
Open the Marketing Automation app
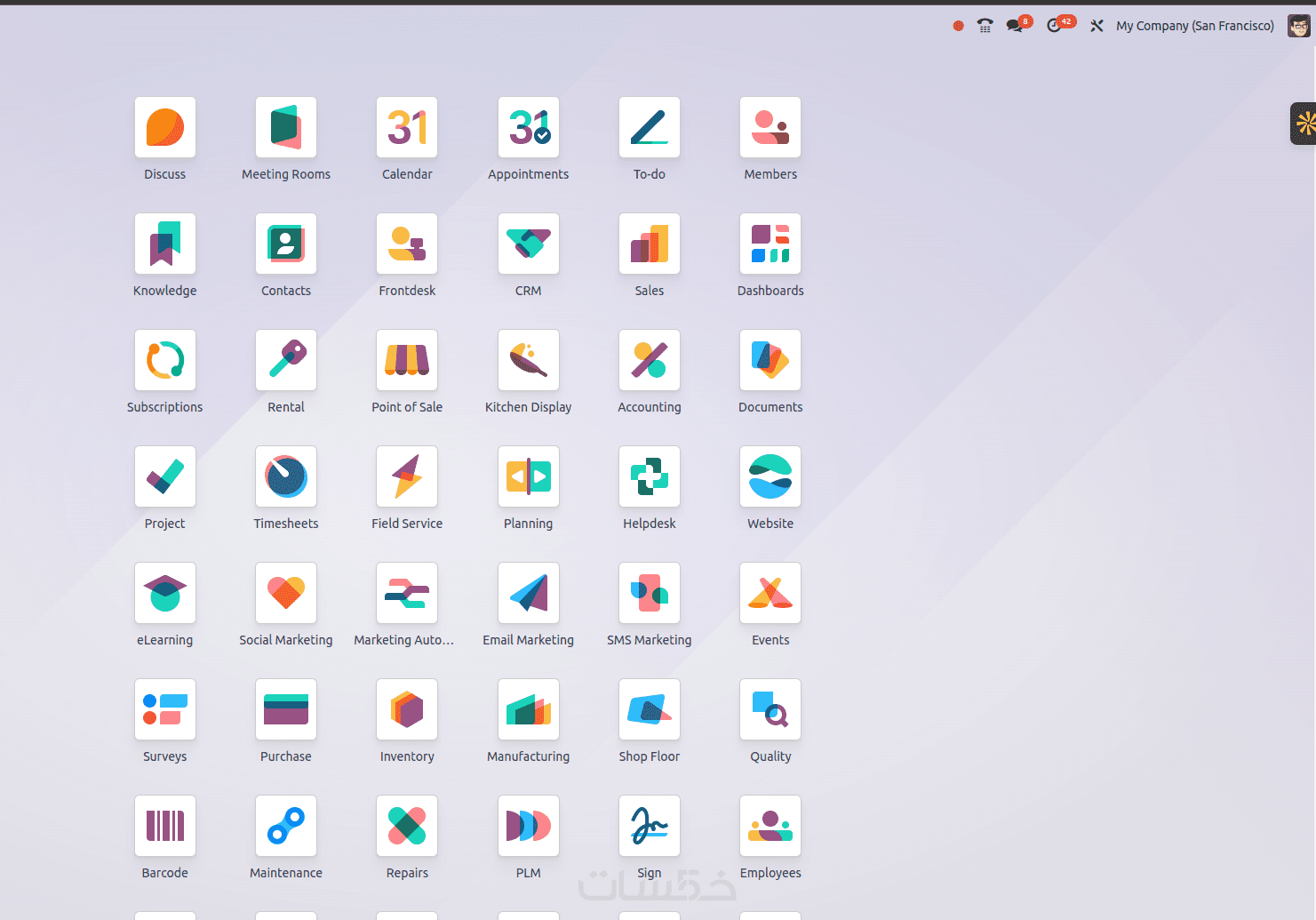tap(407, 593)
